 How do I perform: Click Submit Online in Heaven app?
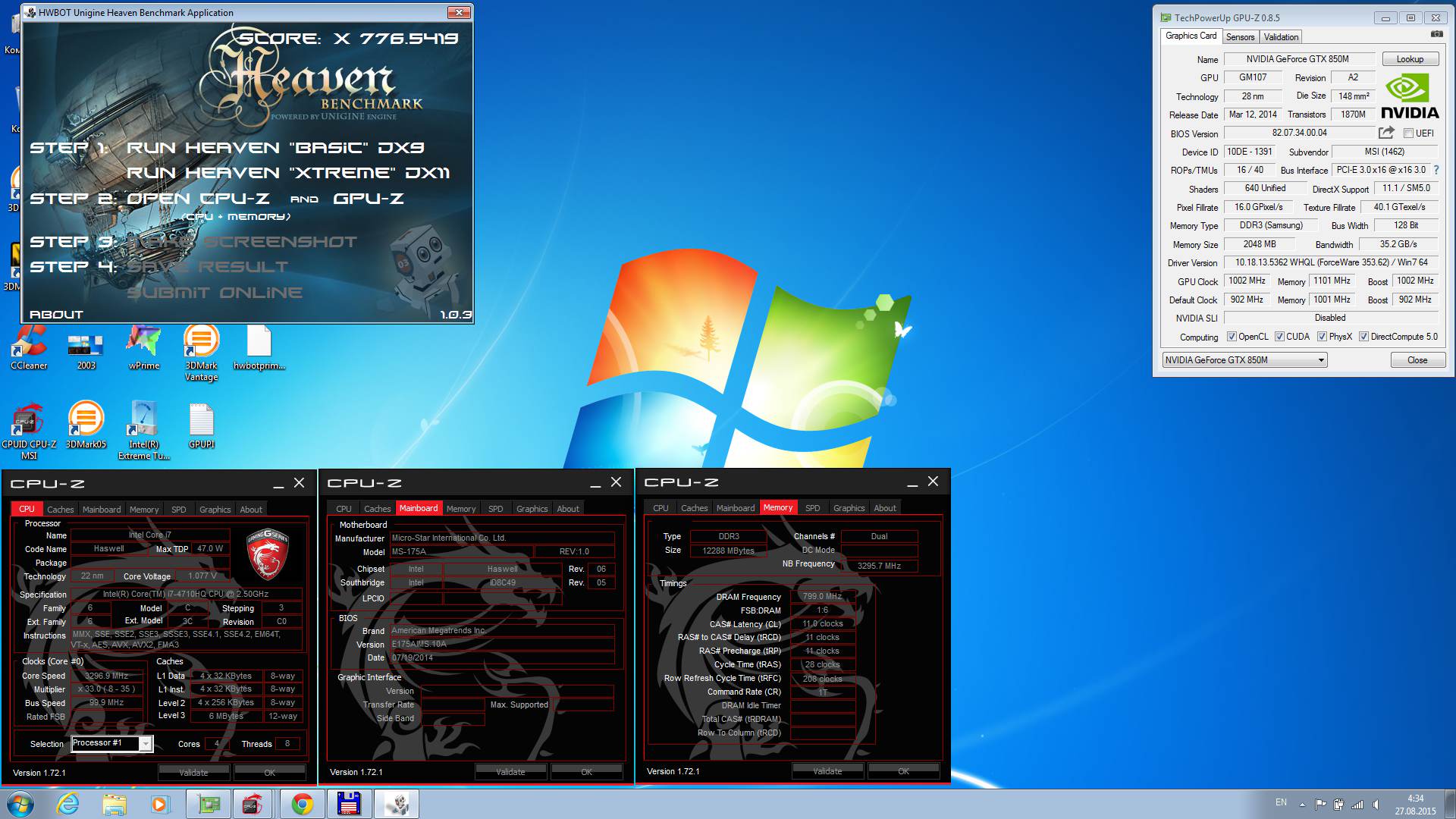[215, 293]
